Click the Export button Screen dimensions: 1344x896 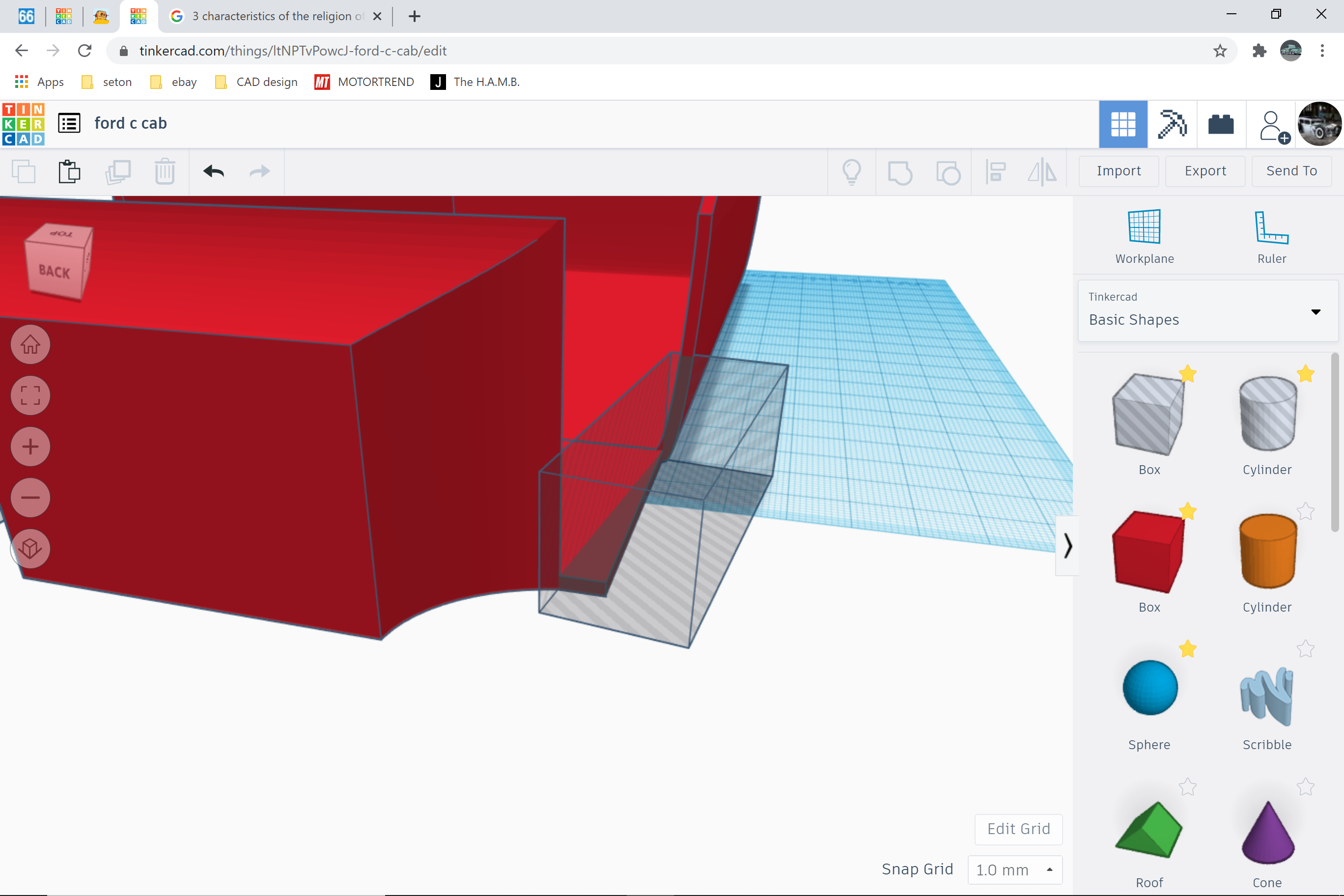click(x=1205, y=171)
